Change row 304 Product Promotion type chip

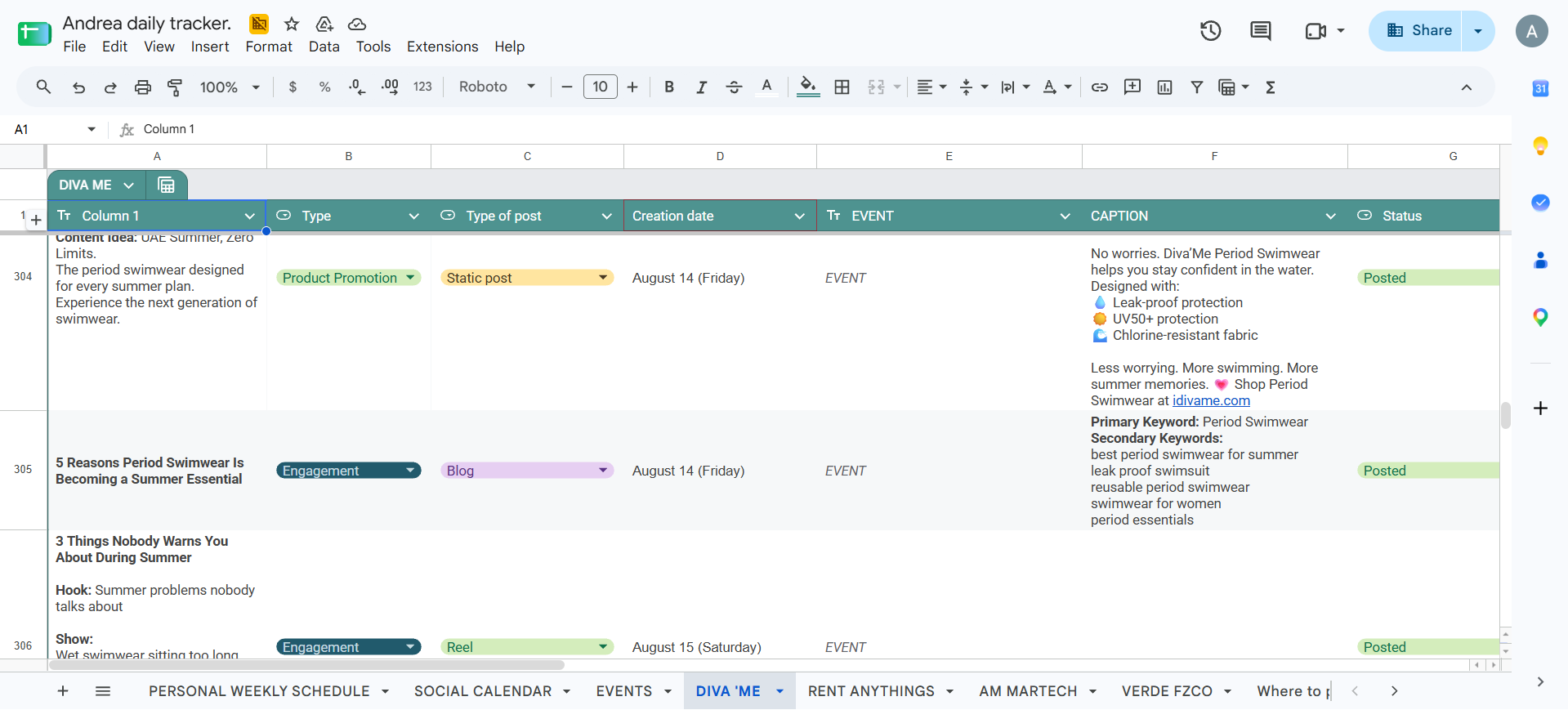[x=348, y=278]
